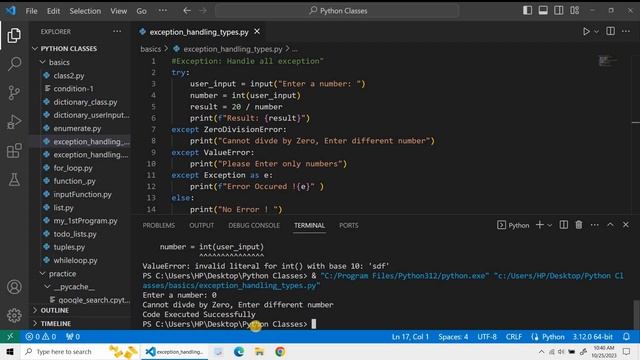Open the File menu

tap(31, 11)
